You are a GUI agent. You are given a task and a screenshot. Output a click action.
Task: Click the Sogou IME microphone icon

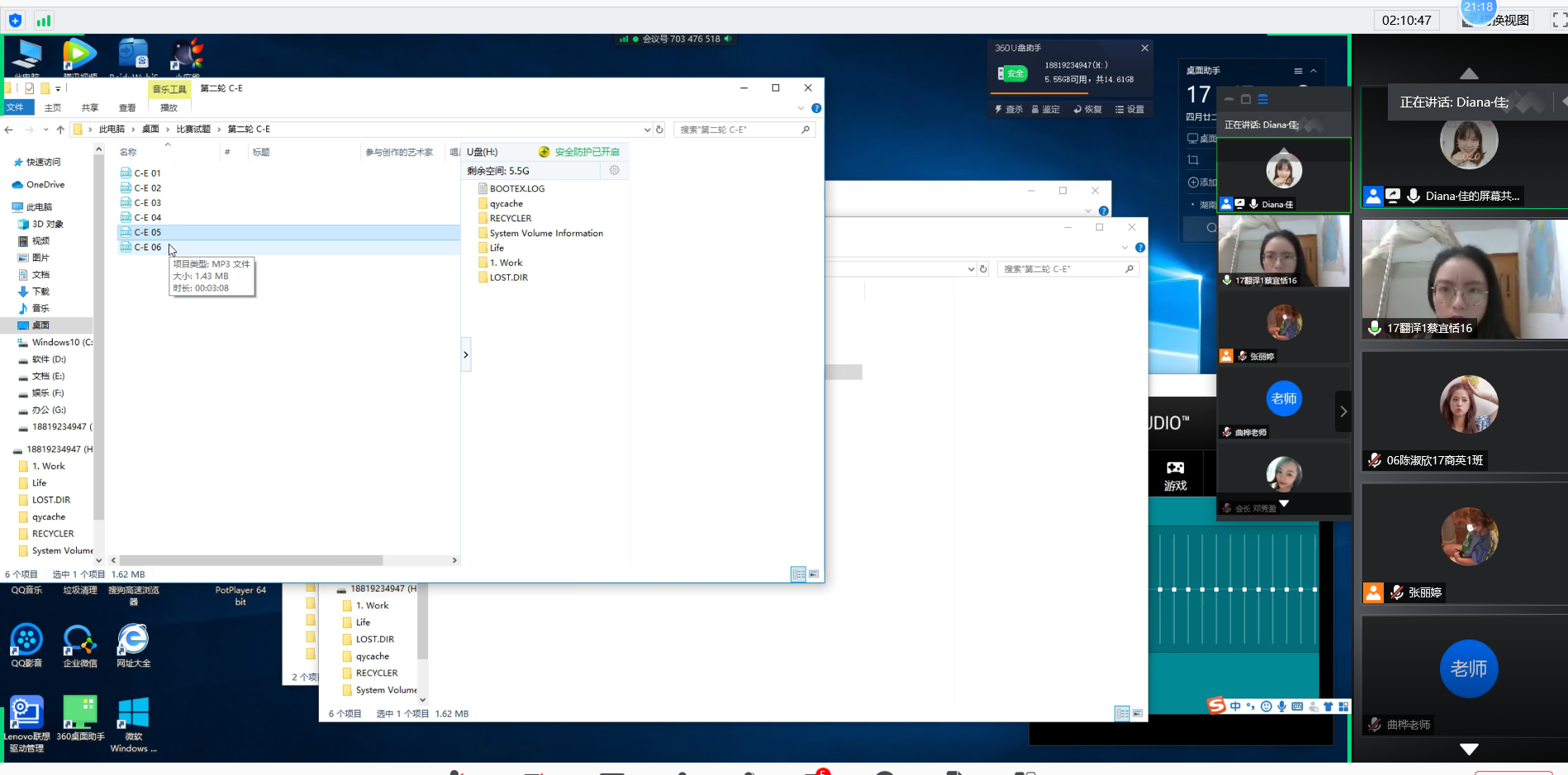point(1281,706)
